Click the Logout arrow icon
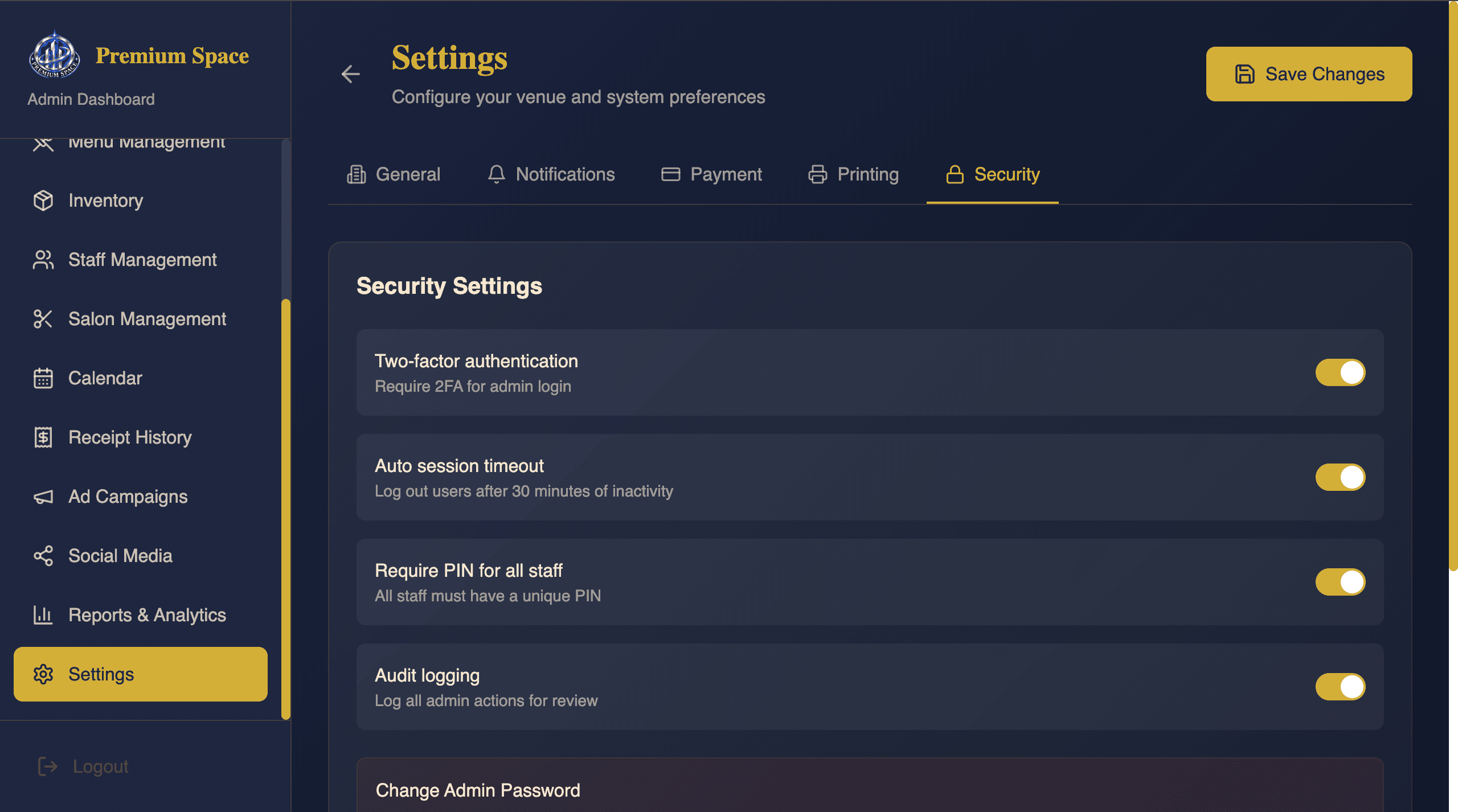Screen dimensions: 1458x812 48,766
